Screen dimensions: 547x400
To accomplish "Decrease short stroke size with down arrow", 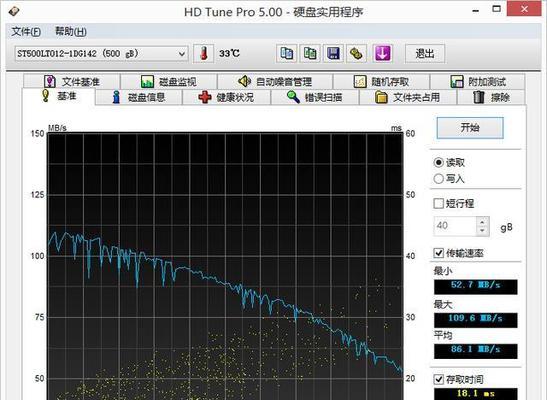I will pyautogui.click(x=482, y=230).
